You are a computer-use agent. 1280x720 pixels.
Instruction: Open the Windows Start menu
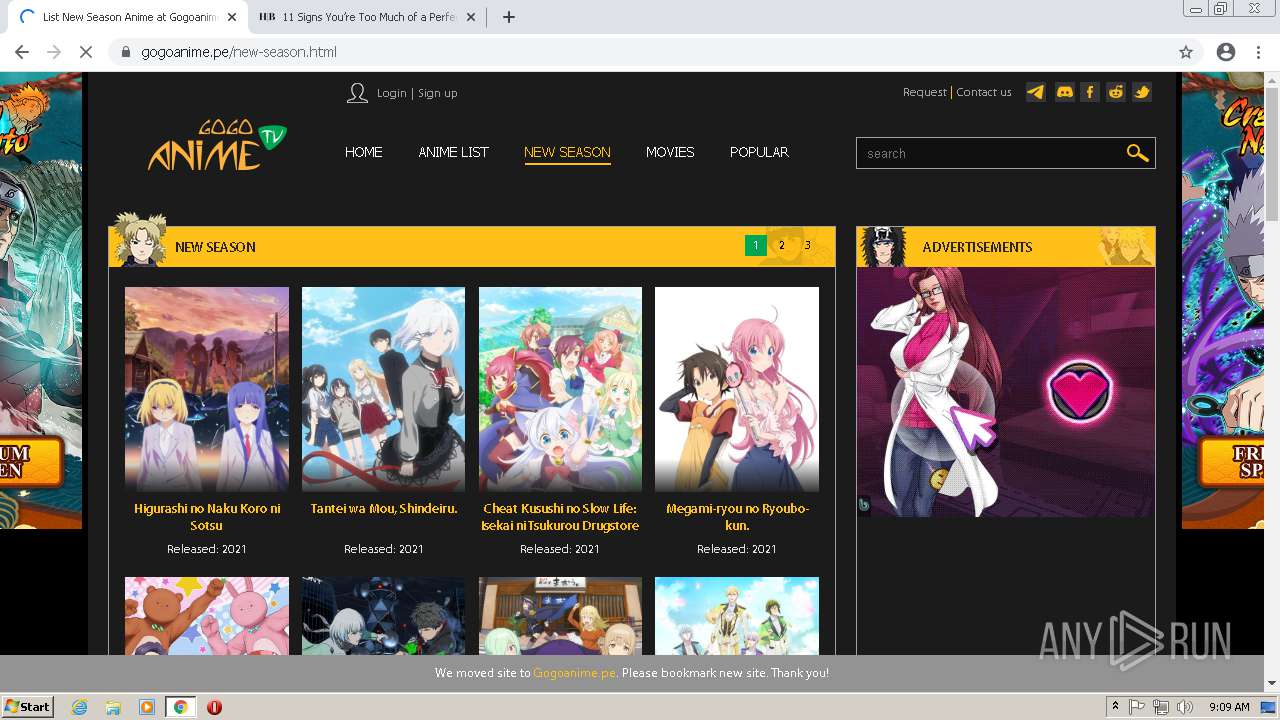pos(27,707)
